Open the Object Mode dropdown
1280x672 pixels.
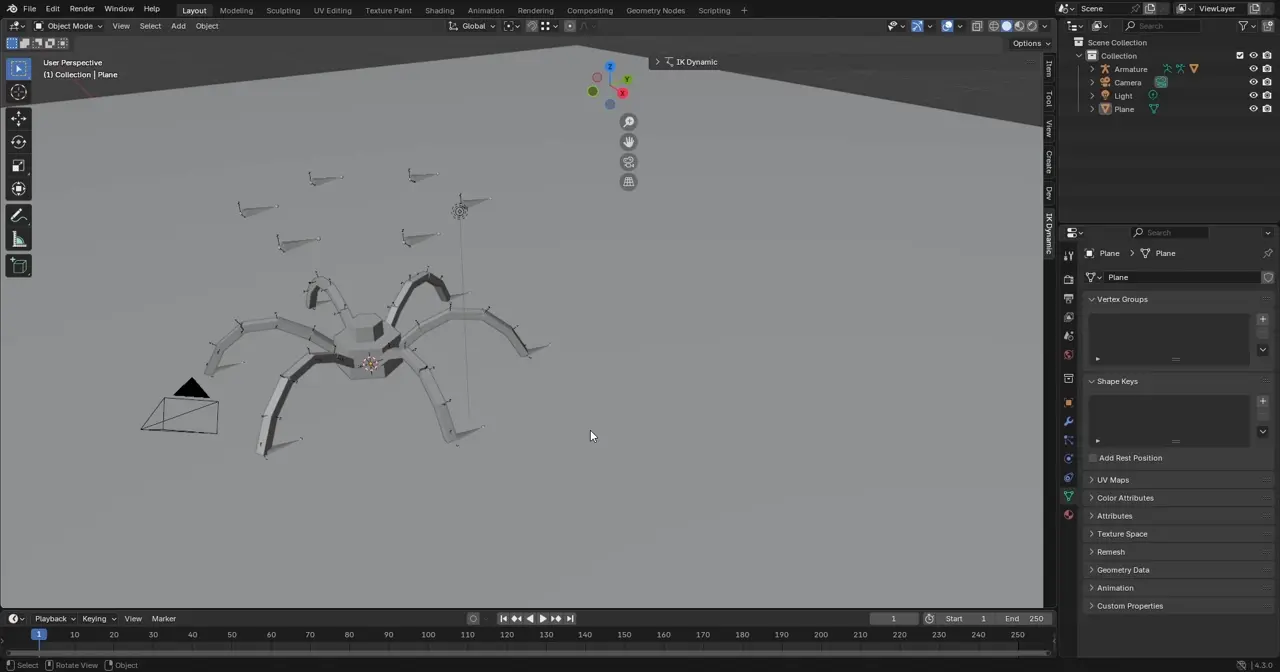(66, 26)
